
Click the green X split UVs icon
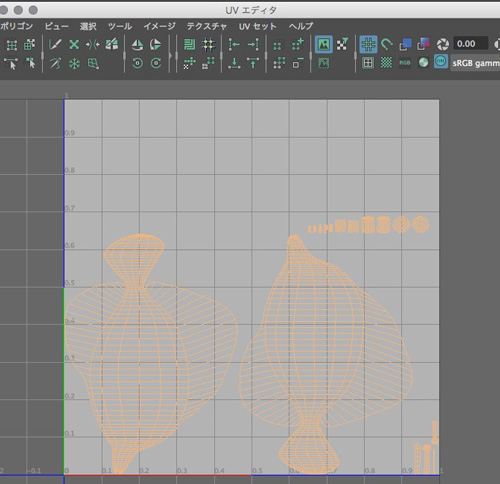pos(74,44)
